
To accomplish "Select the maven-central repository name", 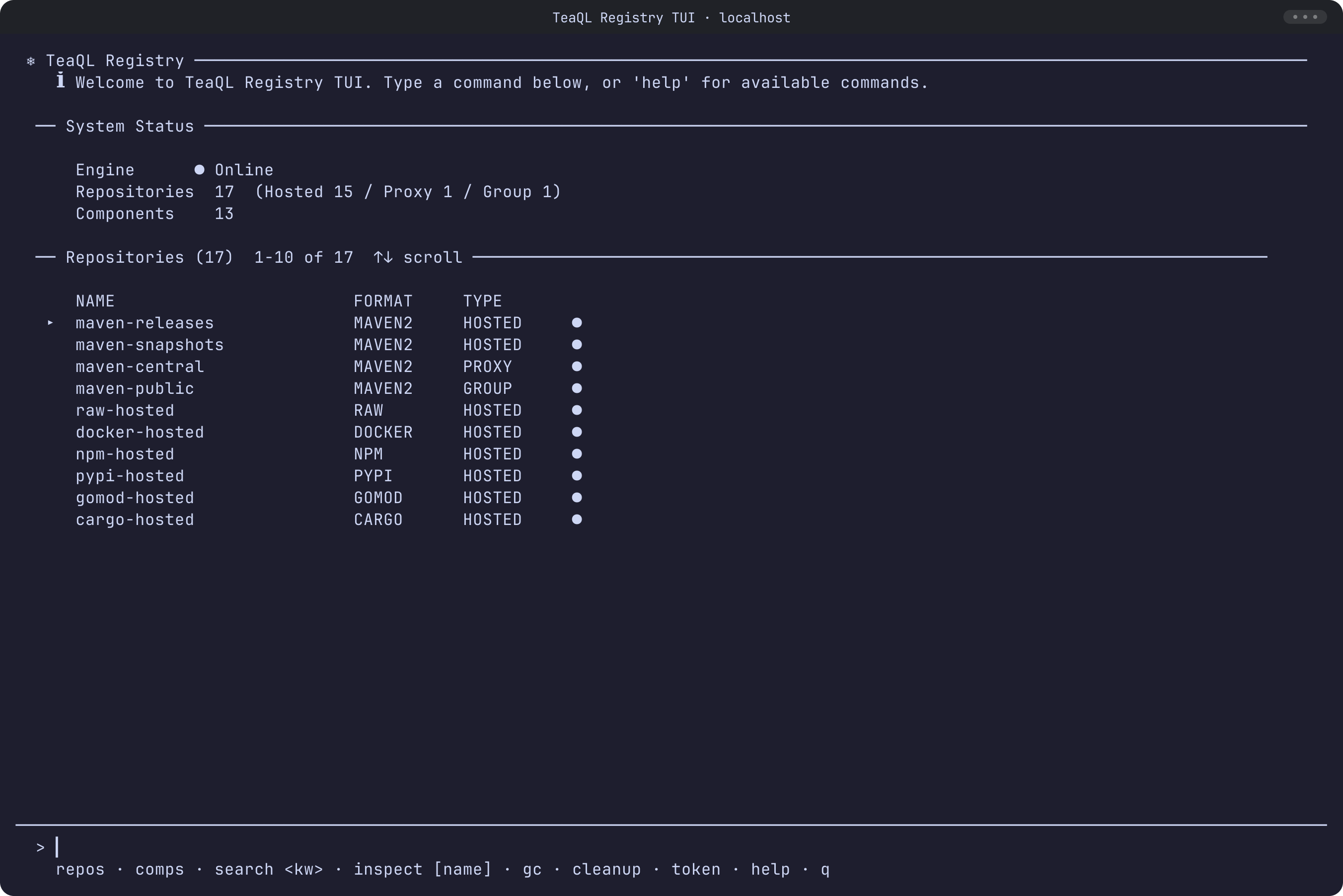I will point(140,367).
